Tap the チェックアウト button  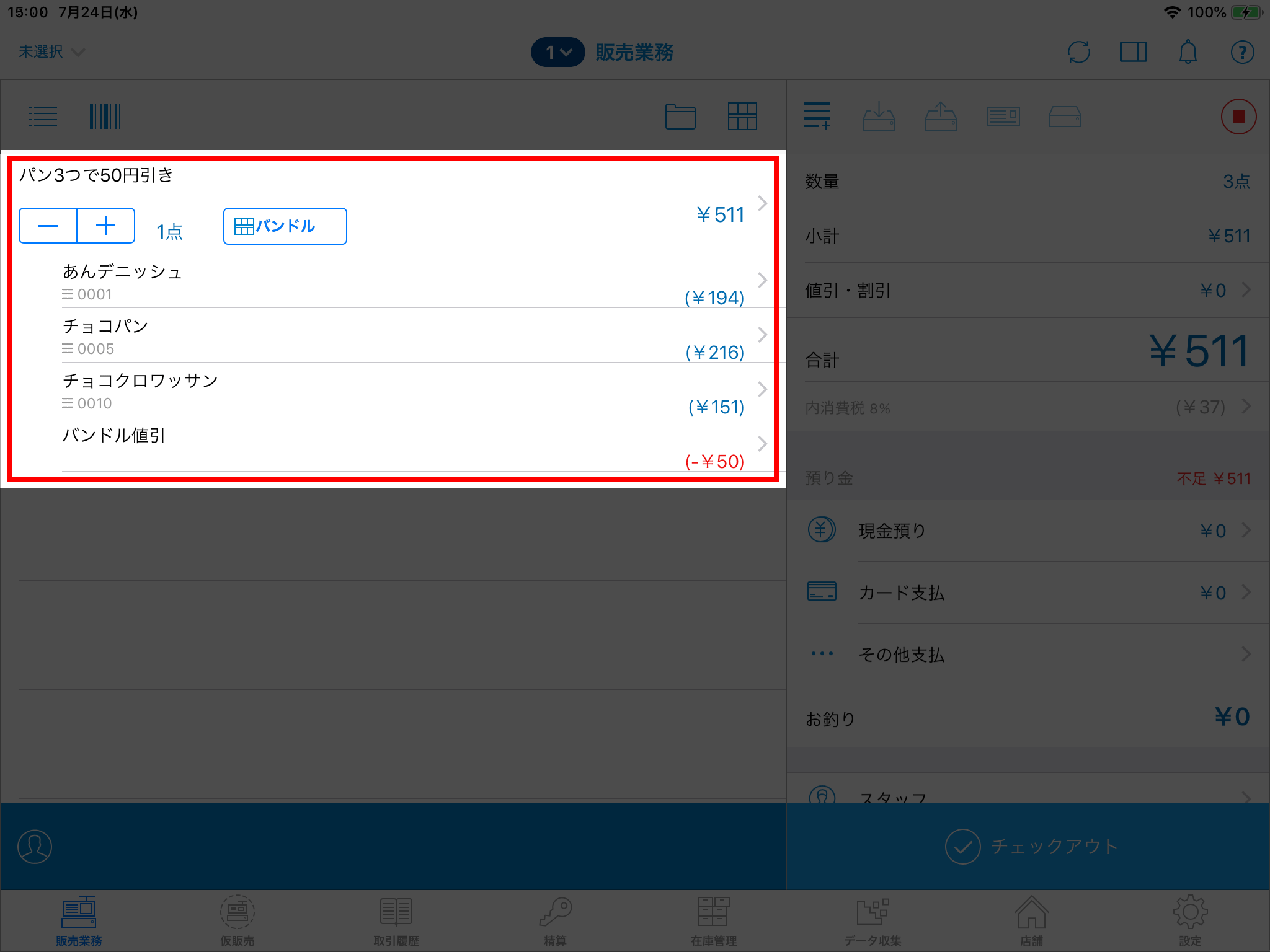coord(1028,847)
